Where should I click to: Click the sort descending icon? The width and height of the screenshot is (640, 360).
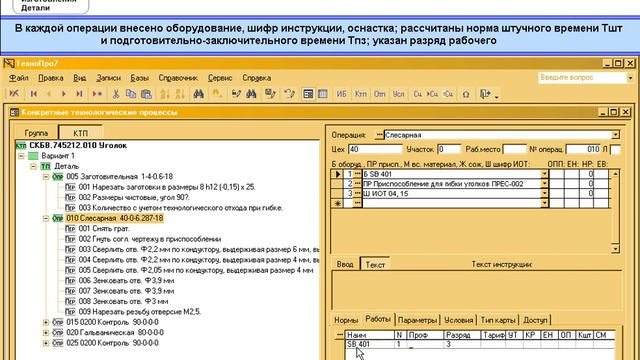point(180,94)
